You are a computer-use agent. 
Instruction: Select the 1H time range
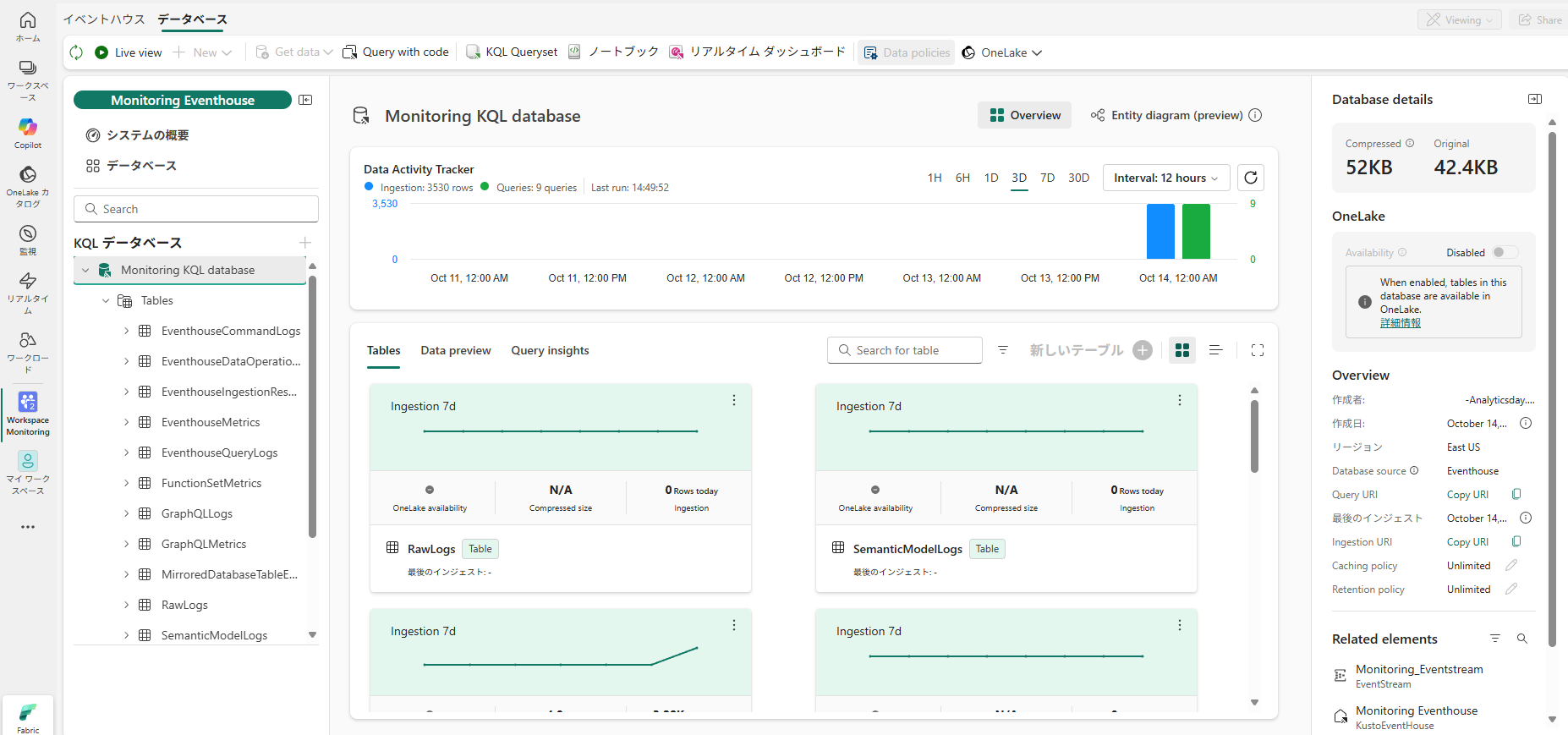(x=935, y=178)
